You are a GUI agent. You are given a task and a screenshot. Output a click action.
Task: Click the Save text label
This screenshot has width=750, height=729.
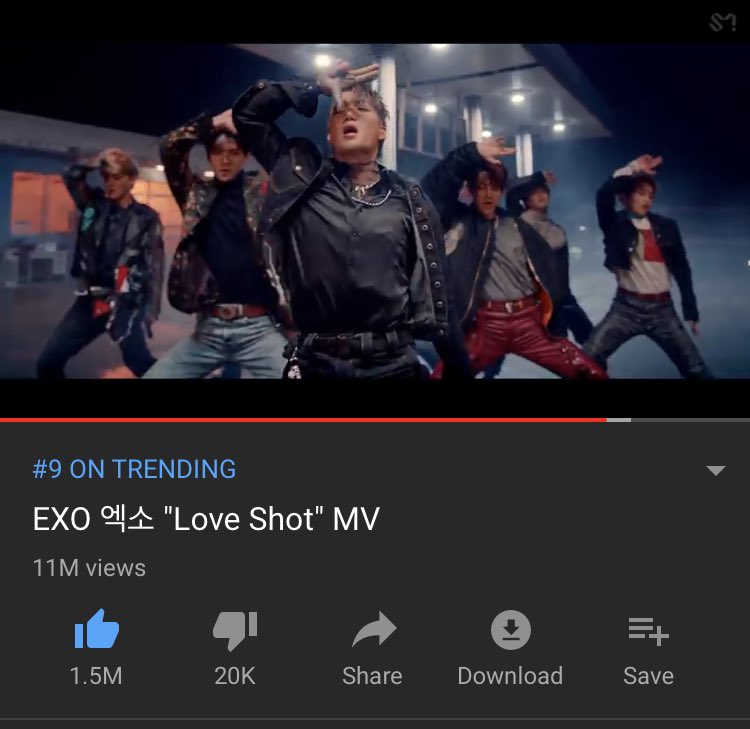pos(648,676)
